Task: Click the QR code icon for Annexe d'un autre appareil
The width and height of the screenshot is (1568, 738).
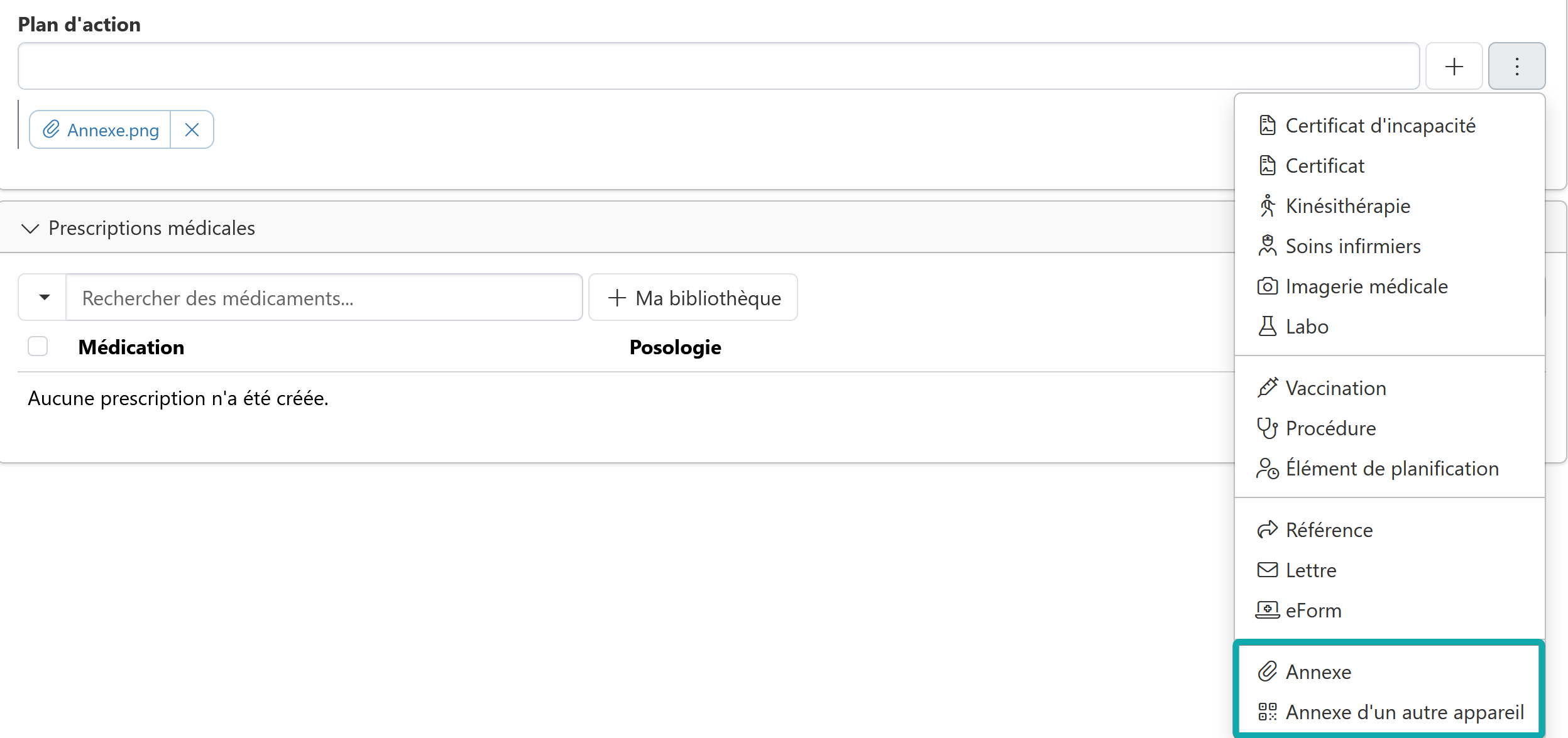Action: pyautogui.click(x=1267, y=712)
